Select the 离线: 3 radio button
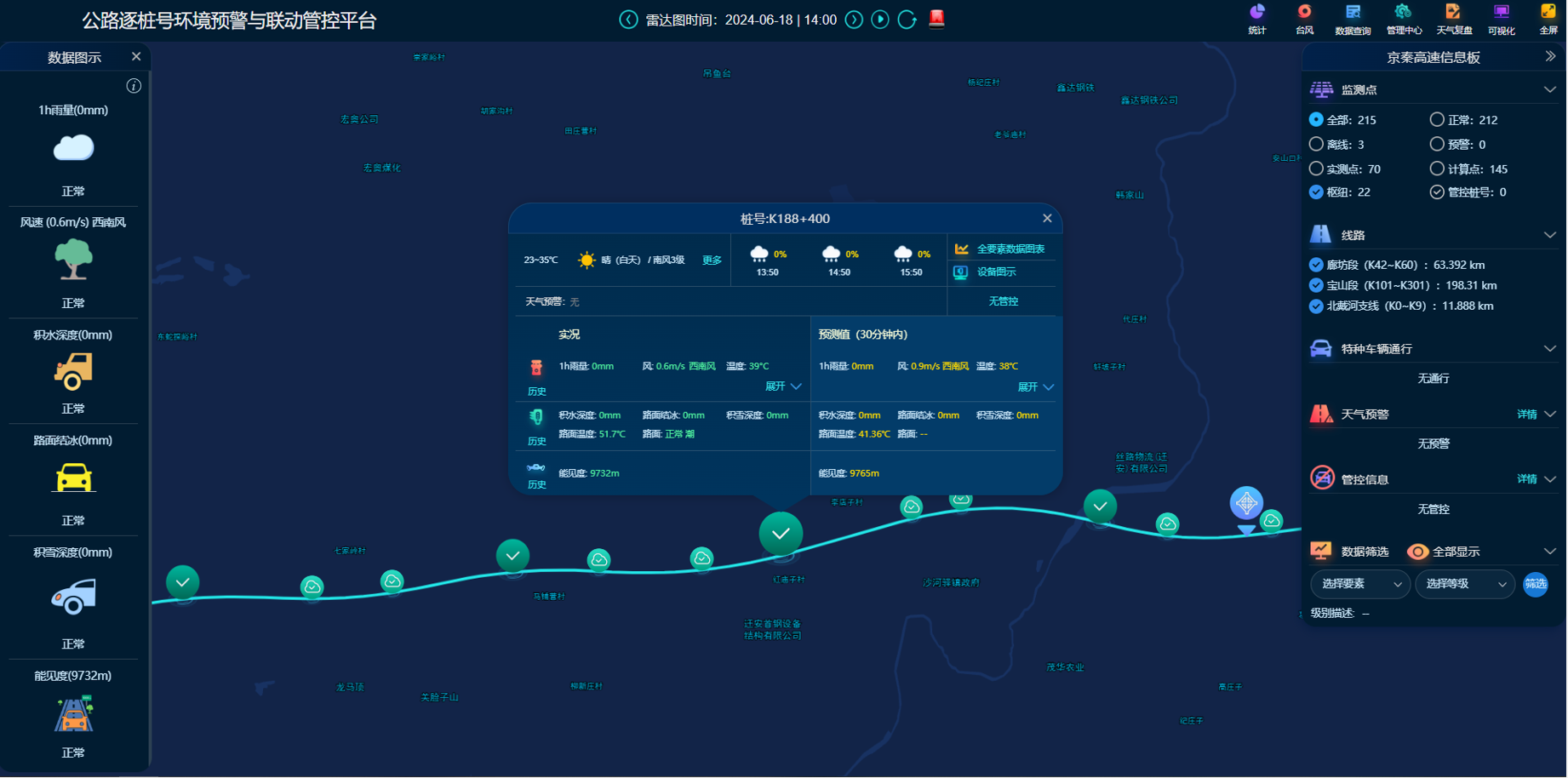This screenshot has width=1568, height=778. point(1317,144)
